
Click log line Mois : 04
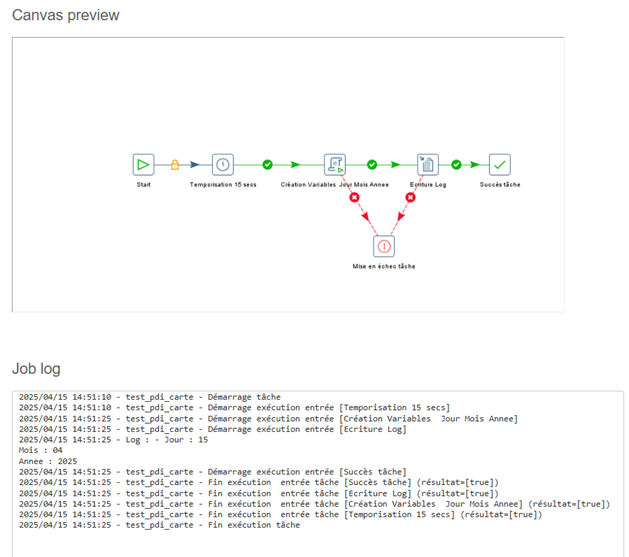pyautogui.click(x=41, y=450)
